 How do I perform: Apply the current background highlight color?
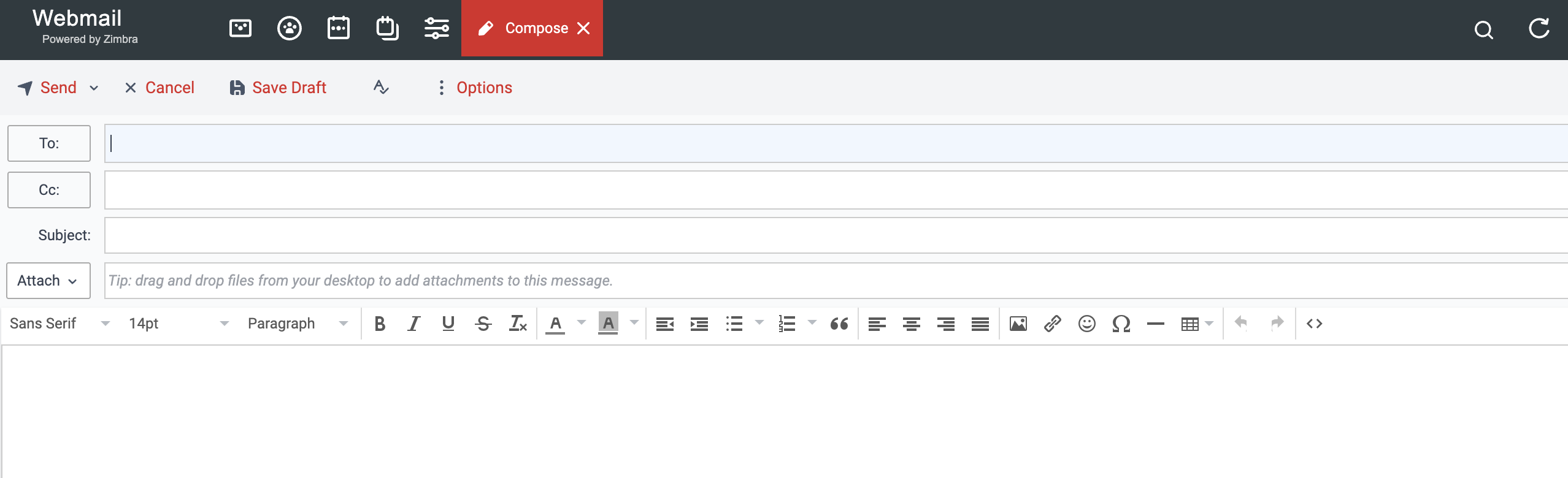click(x=608, y=324)
